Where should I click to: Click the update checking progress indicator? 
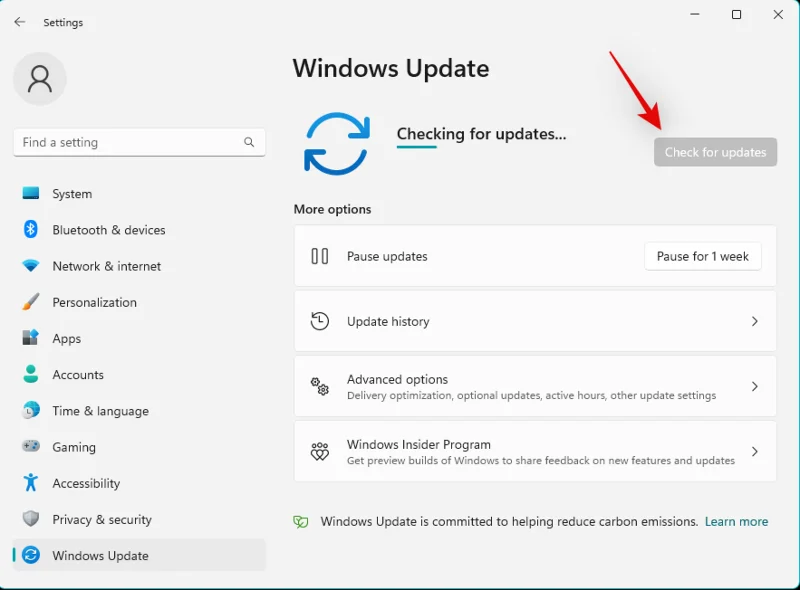tap(416, 146)
